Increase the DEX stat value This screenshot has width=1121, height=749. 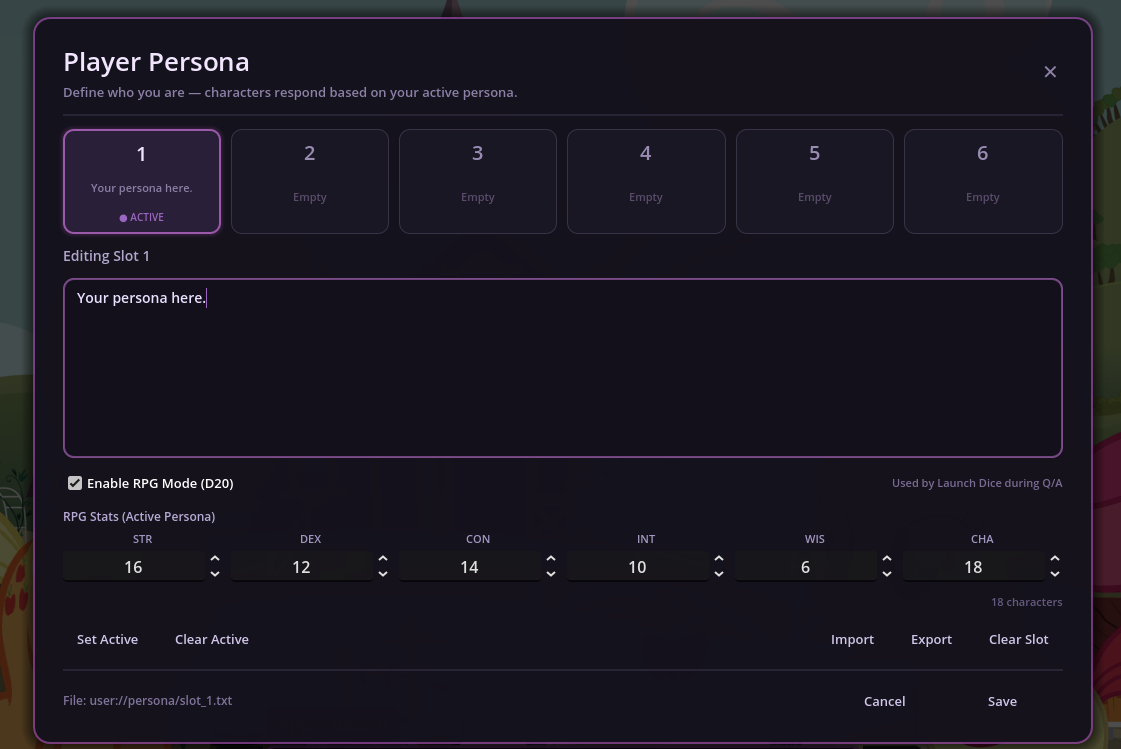(x=382, y=558)
